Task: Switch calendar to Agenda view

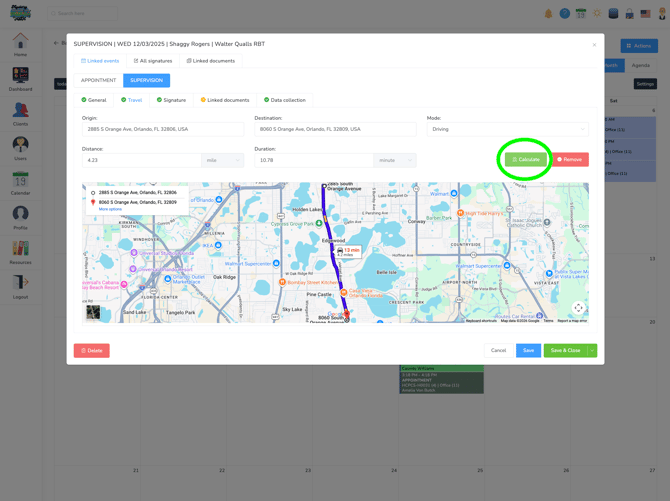Action: pyautogui.click(x=640, y=65)
